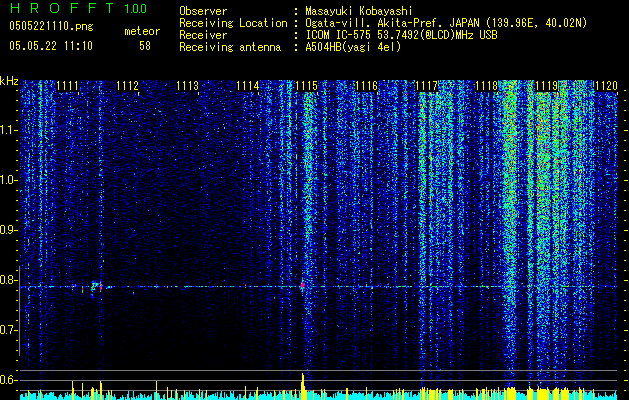
Task: Select the meteor count 58
Action: 145,46
